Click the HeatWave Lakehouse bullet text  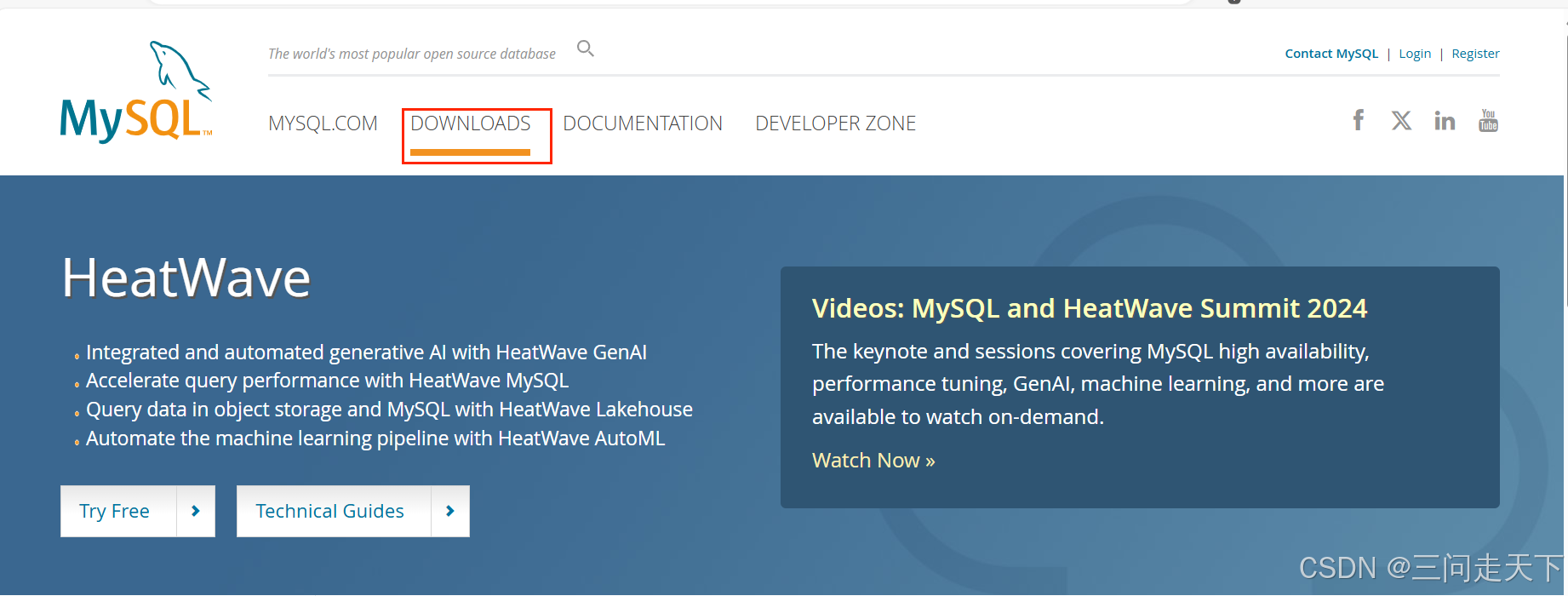(x=389, y=410)
